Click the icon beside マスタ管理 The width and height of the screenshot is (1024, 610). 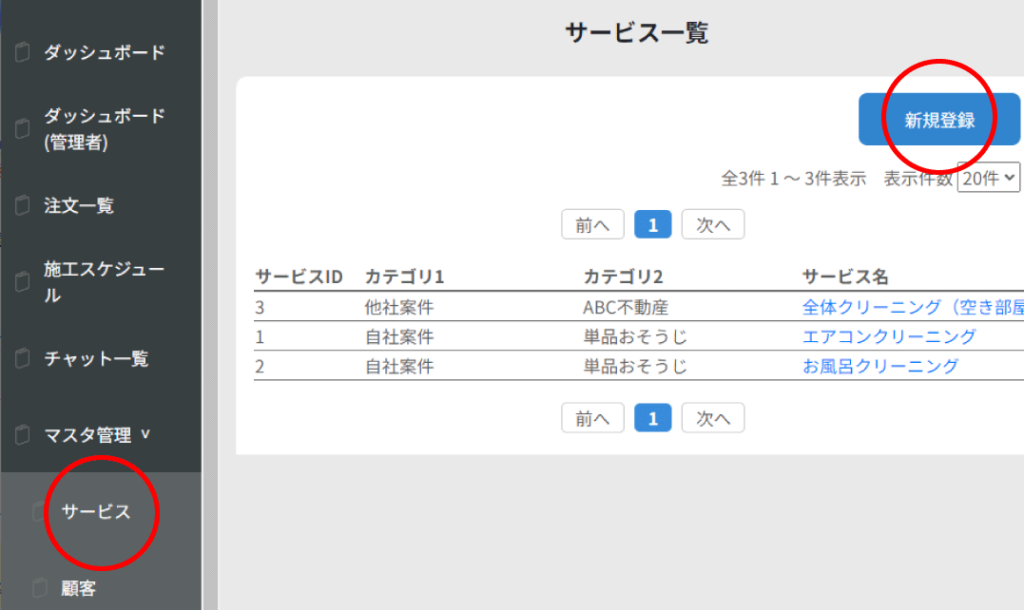[x=23, y=436]
